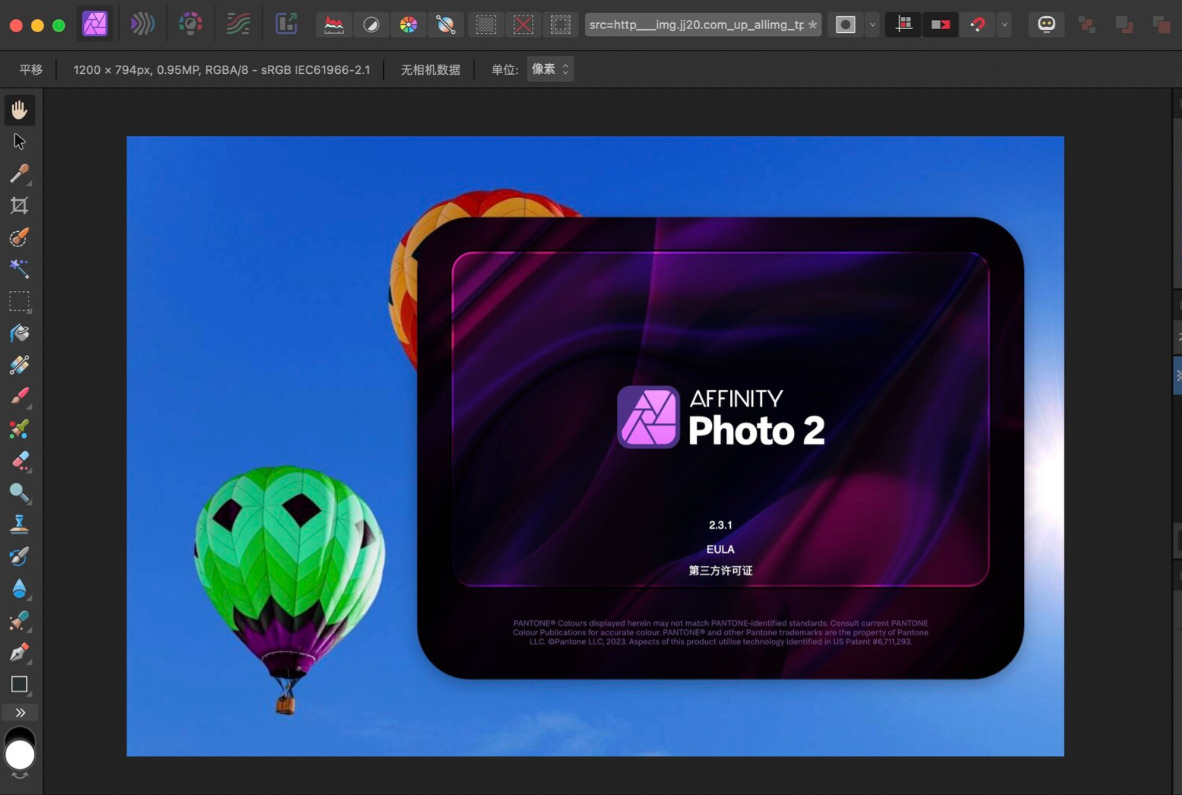Switch to the Develop Persona
Viewport: 1182px width, 795px height.
click(x=190, y=24)
